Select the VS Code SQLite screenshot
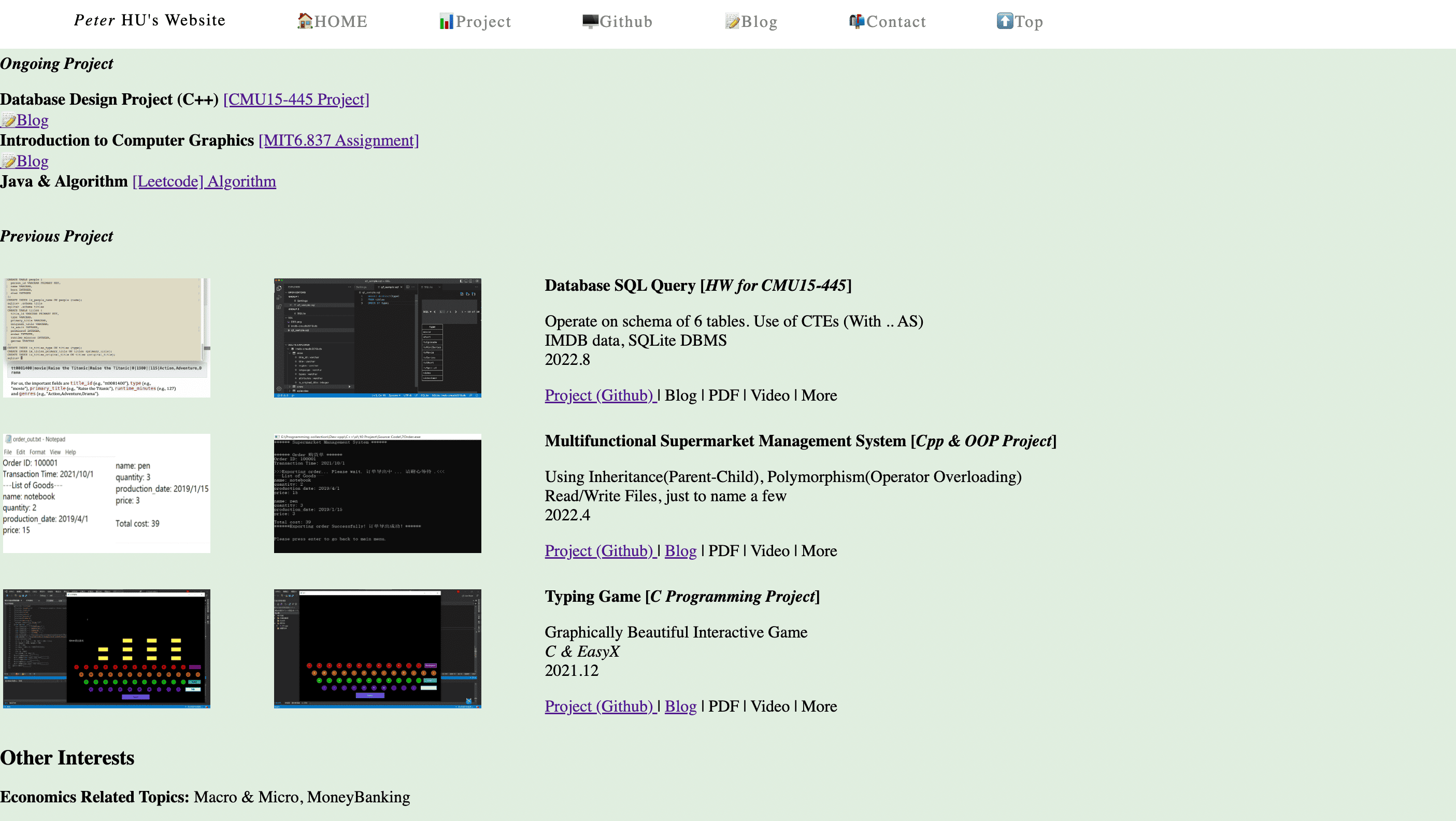 (377, 337)
